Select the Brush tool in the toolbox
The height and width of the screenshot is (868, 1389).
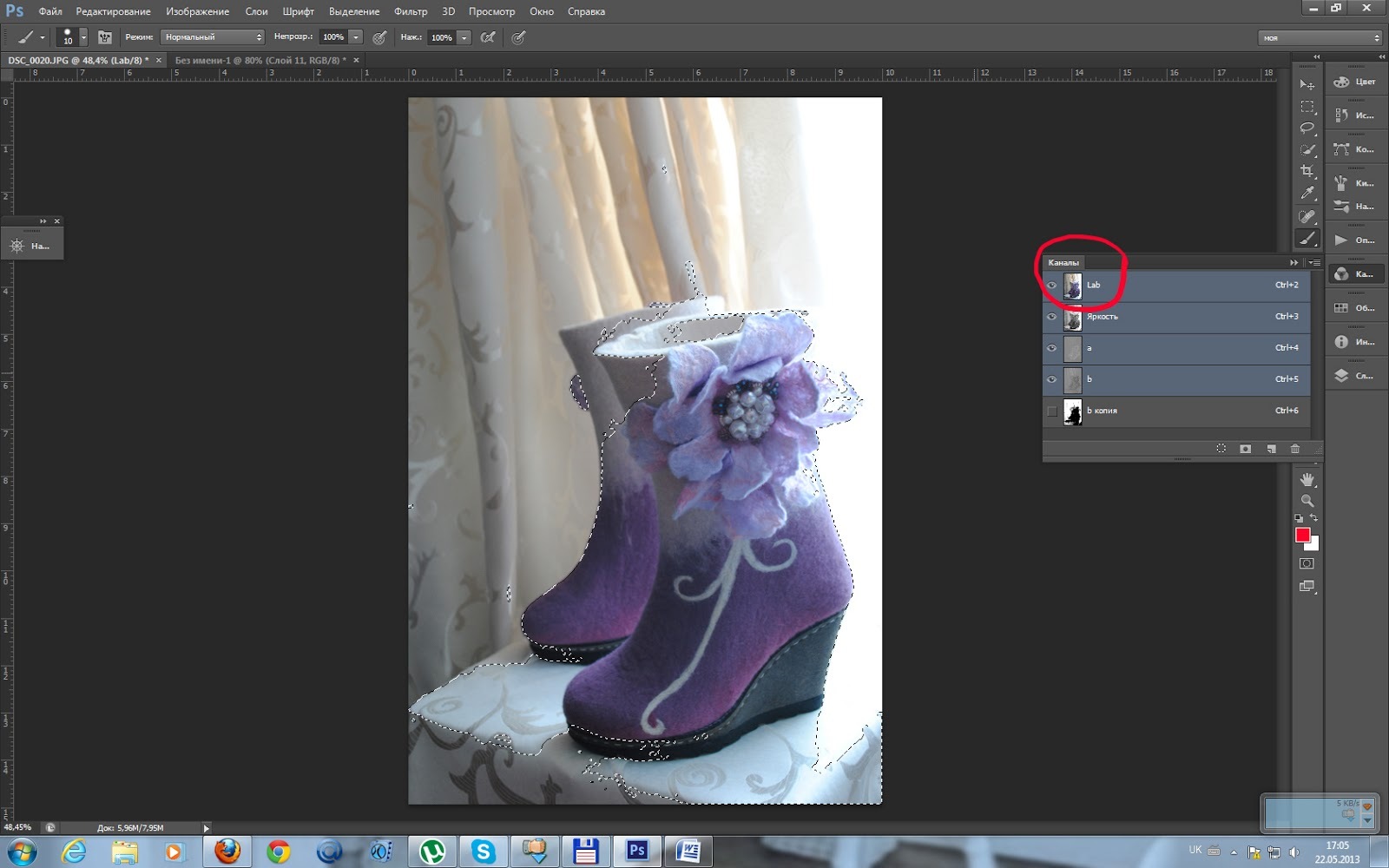pyautogui.click(x=1307, y=239)
